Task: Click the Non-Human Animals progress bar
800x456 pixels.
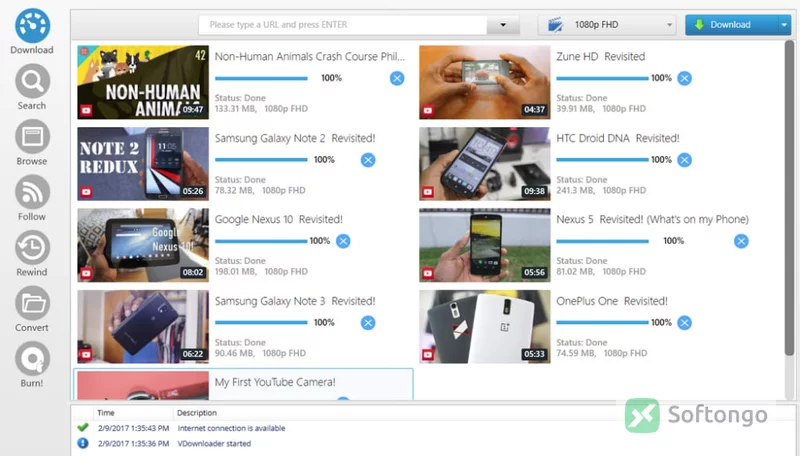Action: 261,78
